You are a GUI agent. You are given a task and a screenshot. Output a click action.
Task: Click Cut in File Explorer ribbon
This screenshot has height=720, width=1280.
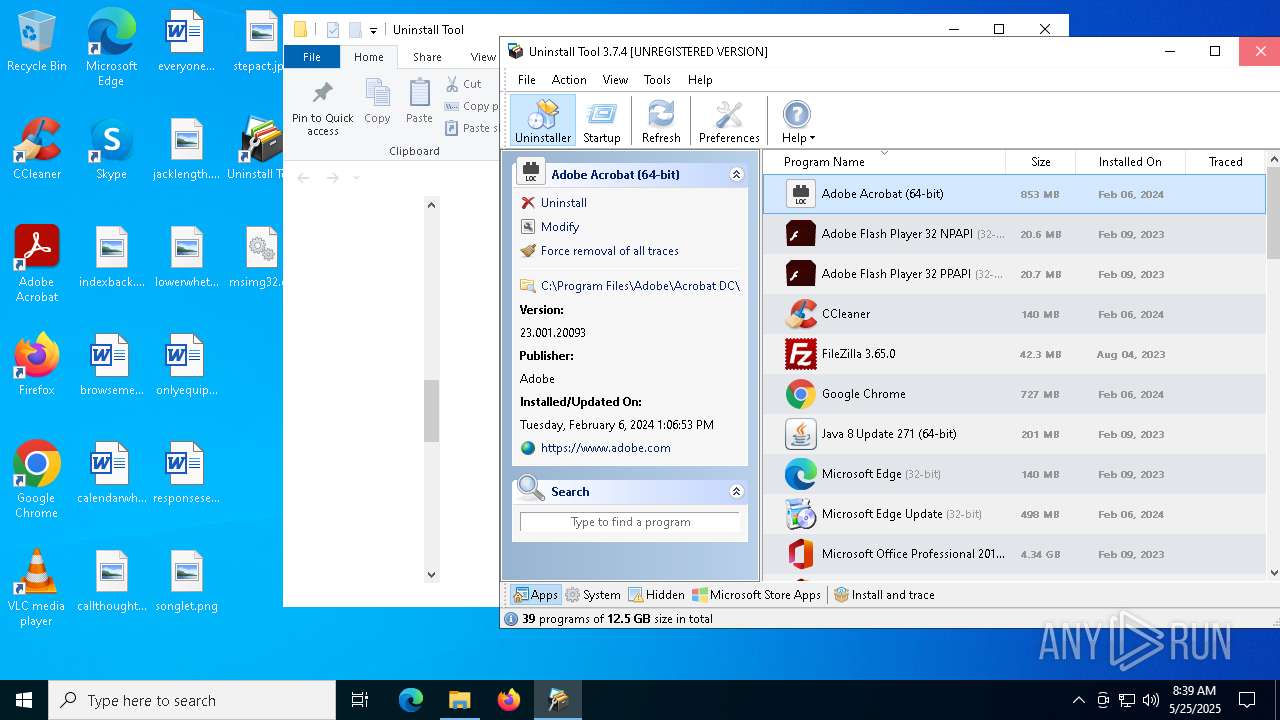(x=464, y=84)
